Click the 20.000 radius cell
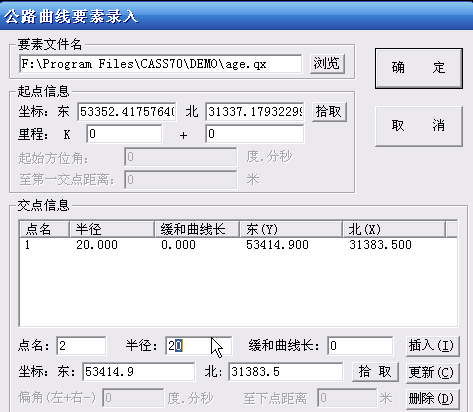The height and width of the screenshot is (412, 473). 97,245
